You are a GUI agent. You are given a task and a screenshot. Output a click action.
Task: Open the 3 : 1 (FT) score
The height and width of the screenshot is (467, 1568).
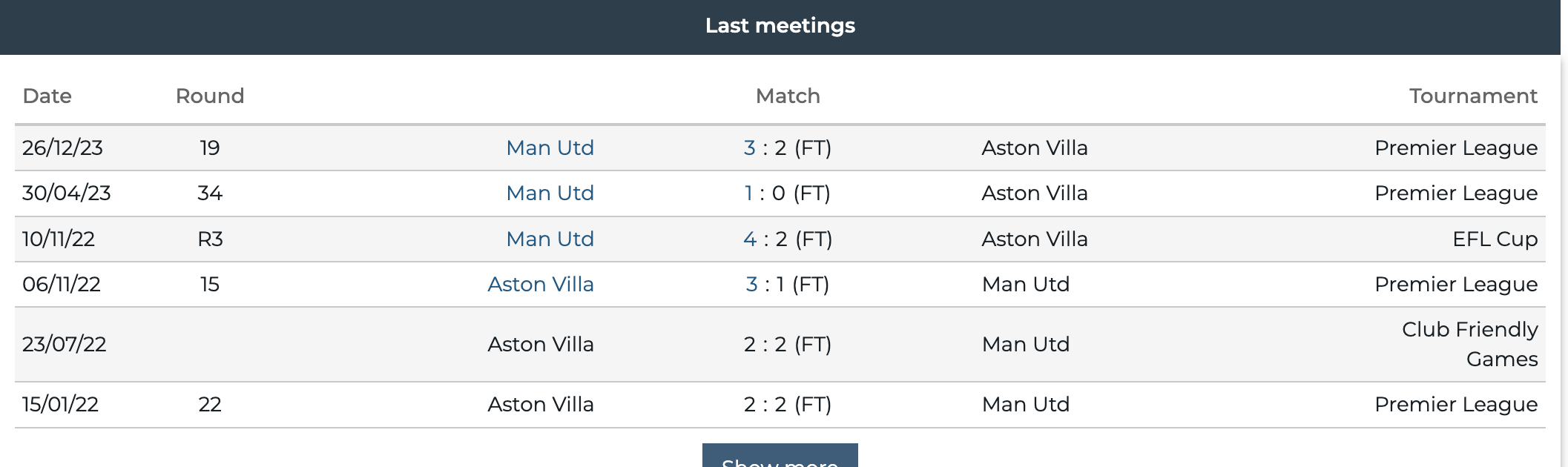tap(787, 284)
